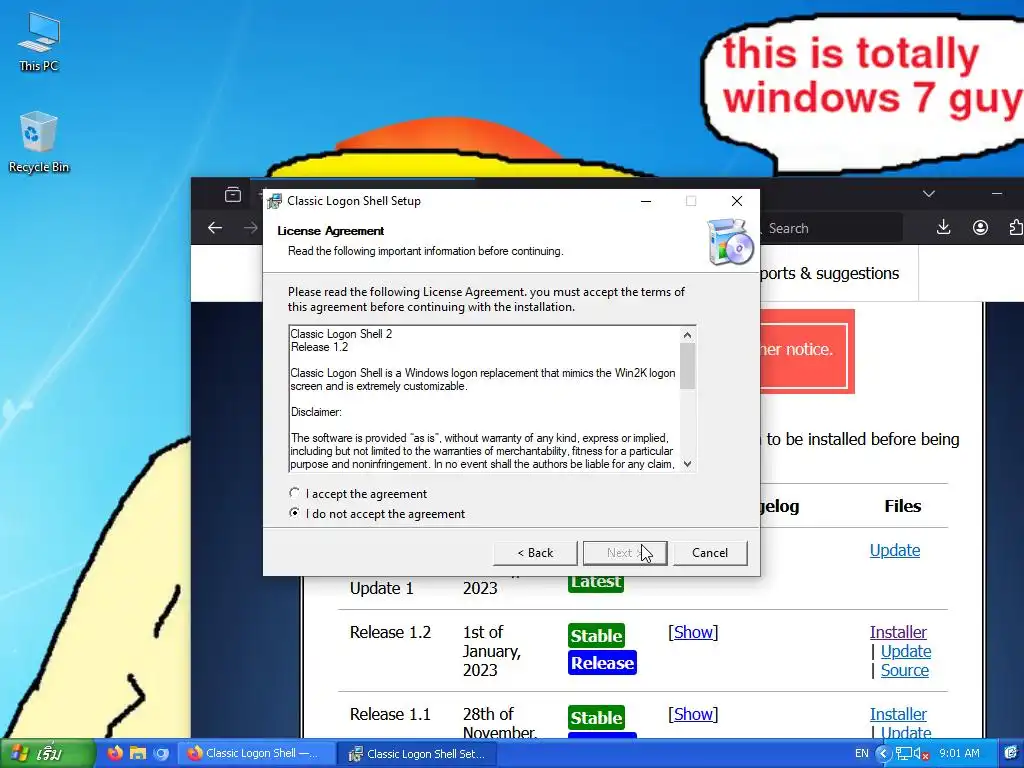
Task: Click the browser back arrow
Action: tap(215, 227)
